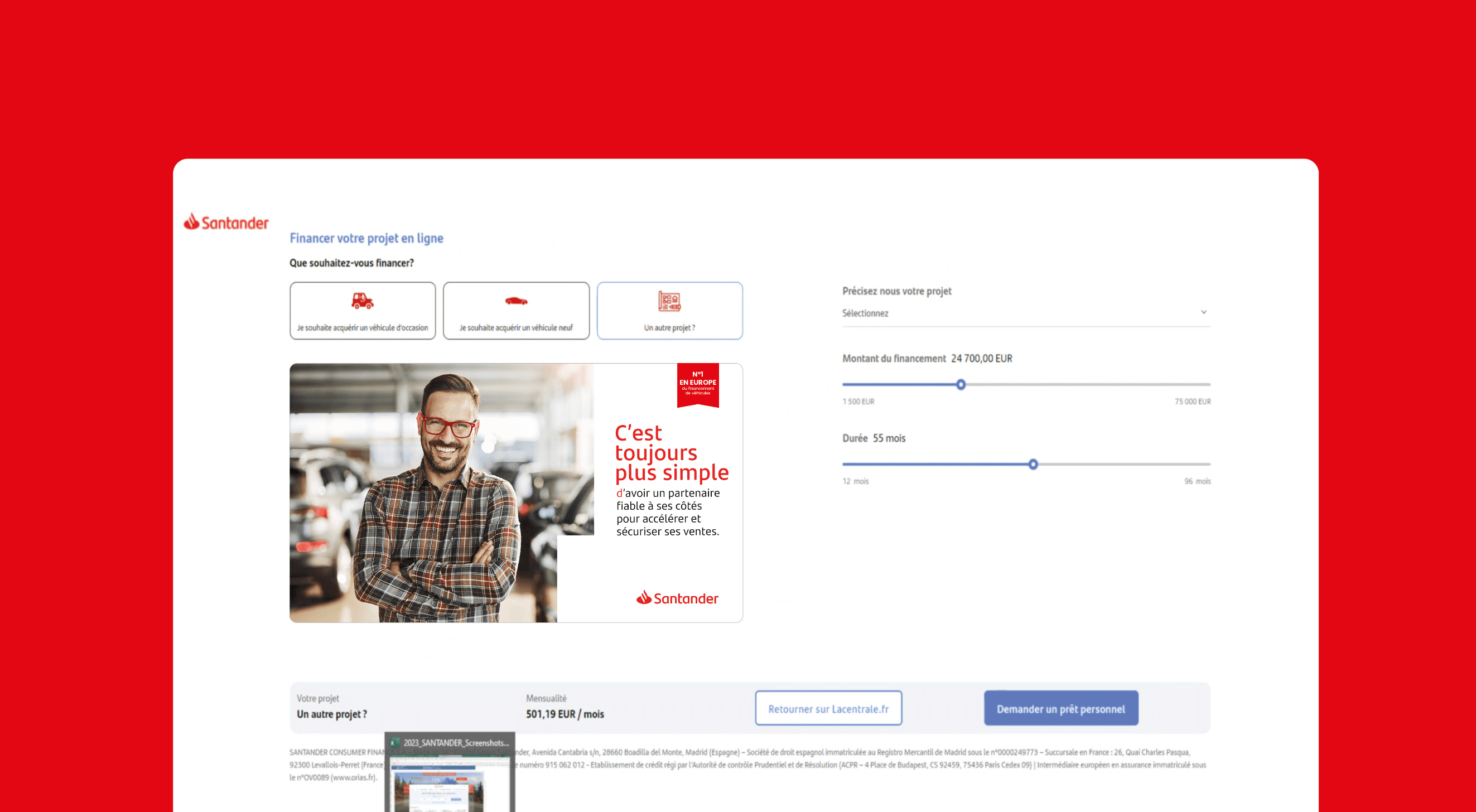Click 'Retourner sur Lacentrale.fr' button

click(x=828, y=708)
